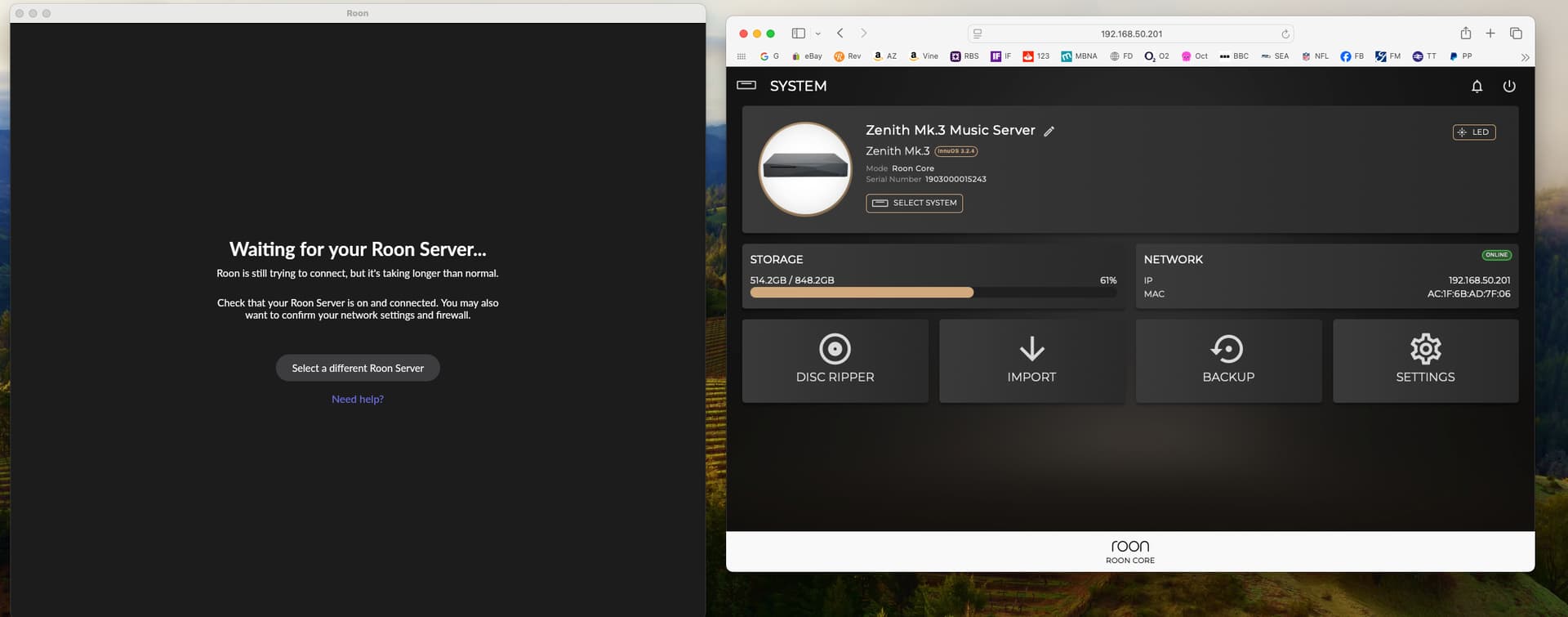This screenshot has height=617, width=1568.
Task: Click the IP value 192.168.50.201 in Network
Action: pos(1479,280)
